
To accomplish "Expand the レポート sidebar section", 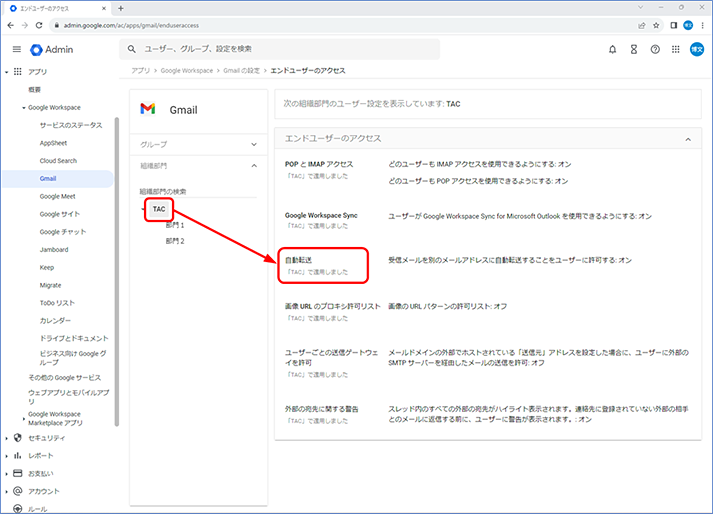I will coord(6,456).
